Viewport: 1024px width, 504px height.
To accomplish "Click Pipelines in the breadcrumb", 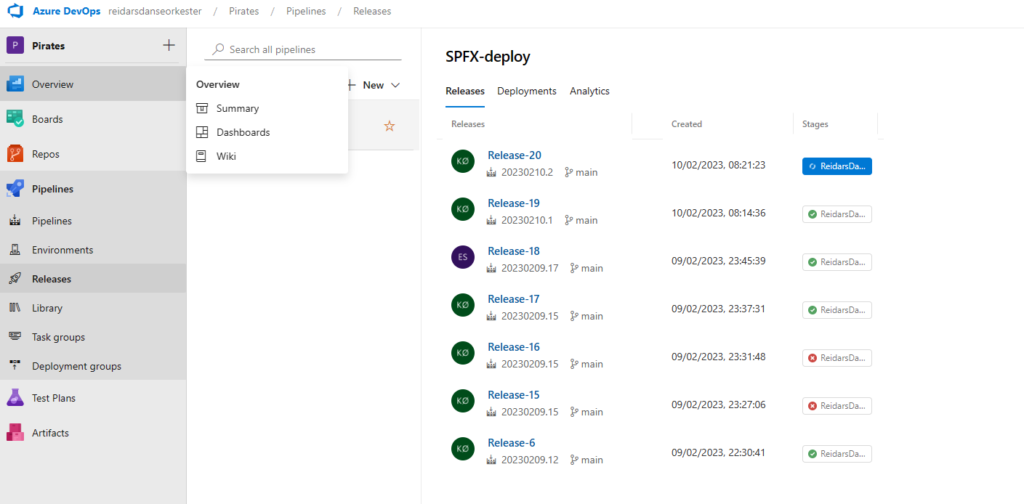I will coord(306,12).
